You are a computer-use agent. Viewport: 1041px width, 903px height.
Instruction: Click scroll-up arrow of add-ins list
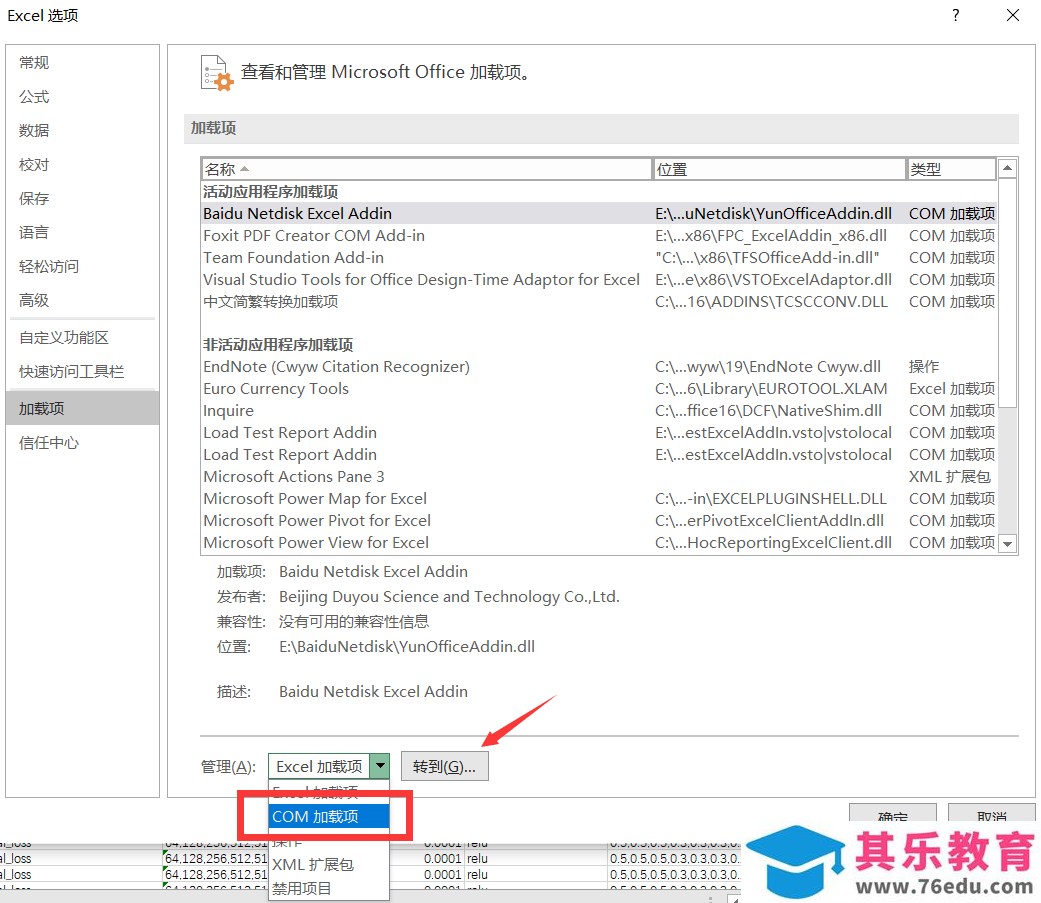[1008, 168]
